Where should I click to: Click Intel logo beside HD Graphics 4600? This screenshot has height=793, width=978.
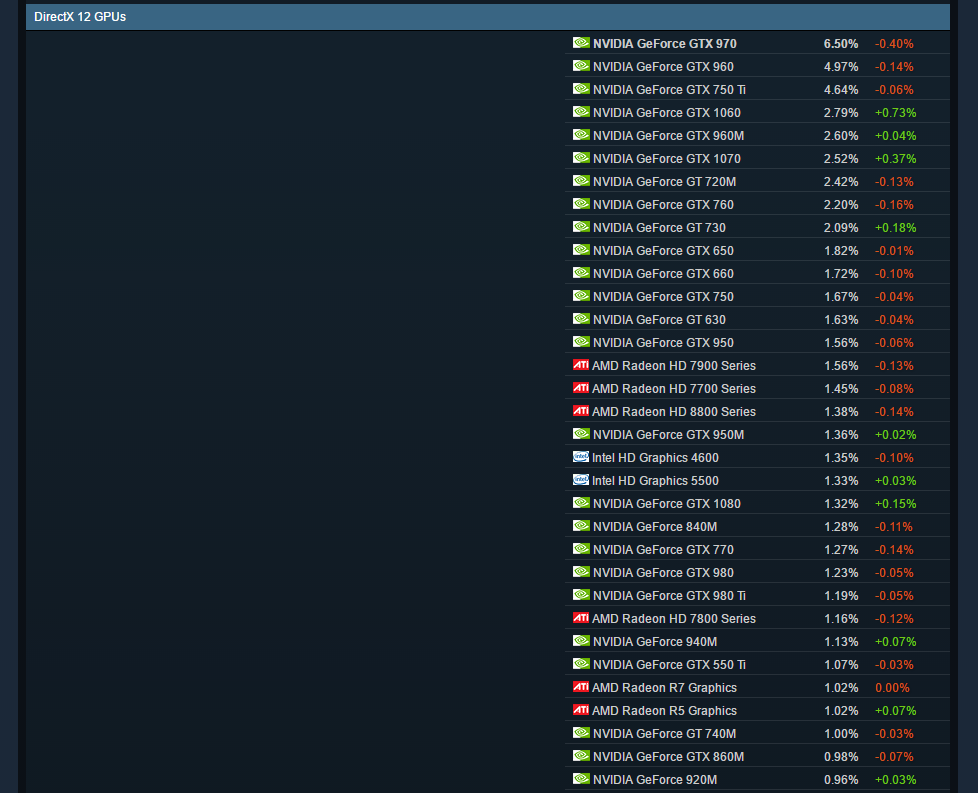tap(581, 457)
